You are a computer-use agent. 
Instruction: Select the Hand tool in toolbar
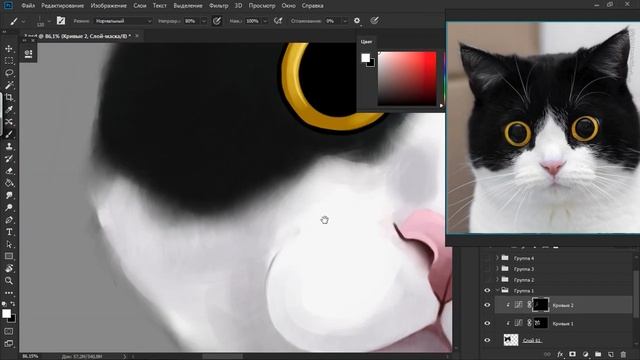point(9,269)
